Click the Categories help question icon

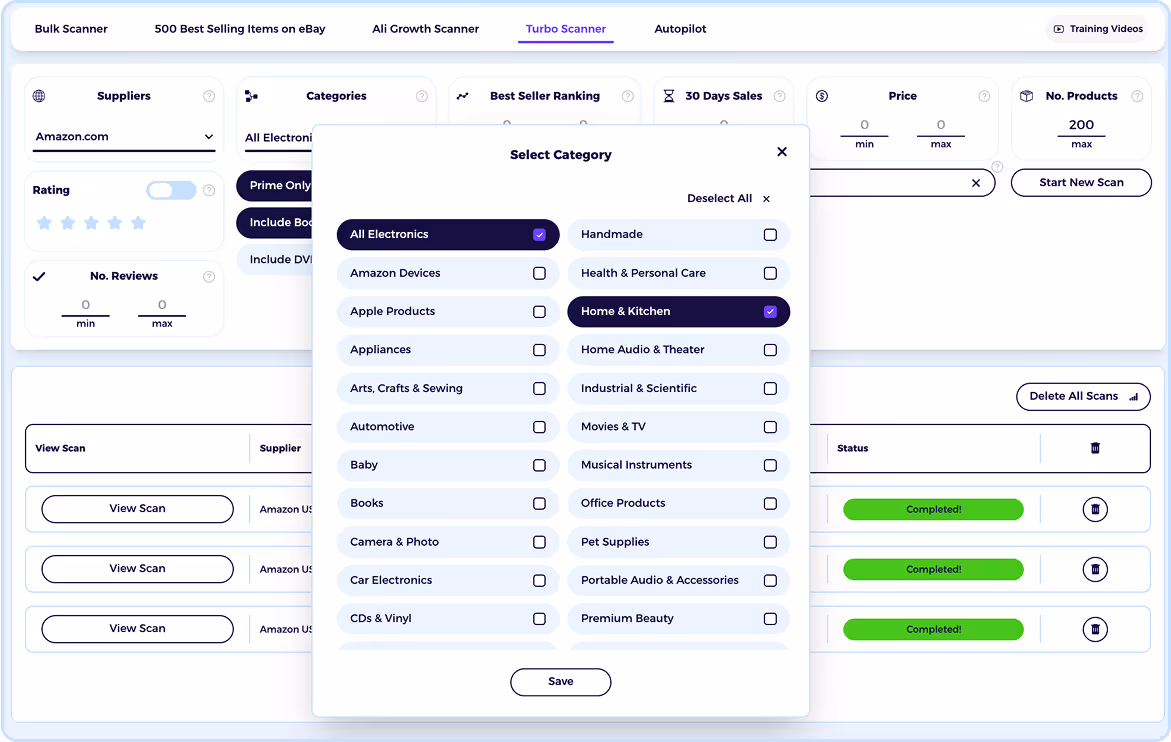tap(422, 96)
